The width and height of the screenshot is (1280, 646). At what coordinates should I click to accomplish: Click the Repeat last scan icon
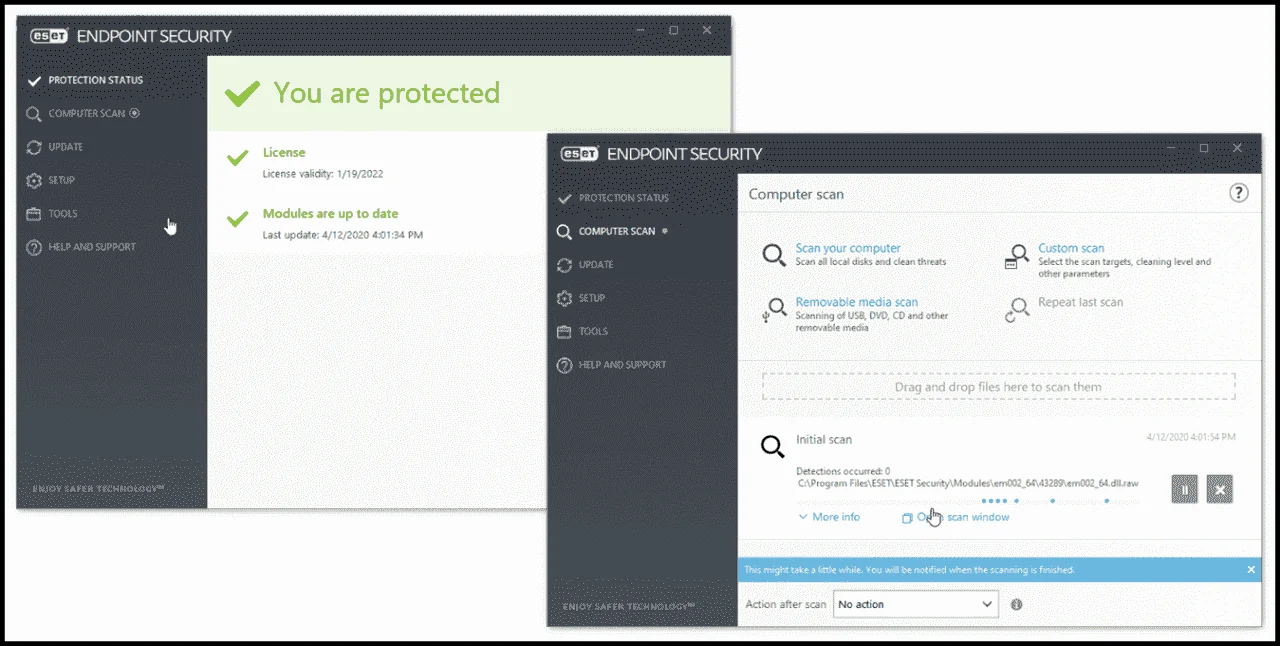(1017, 310)
